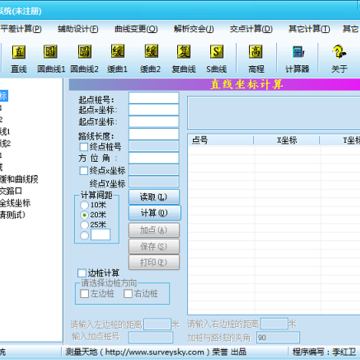The image size is (360, 360).
Task: Open the 平差计算(P) menu
Action: click(21, 29)
